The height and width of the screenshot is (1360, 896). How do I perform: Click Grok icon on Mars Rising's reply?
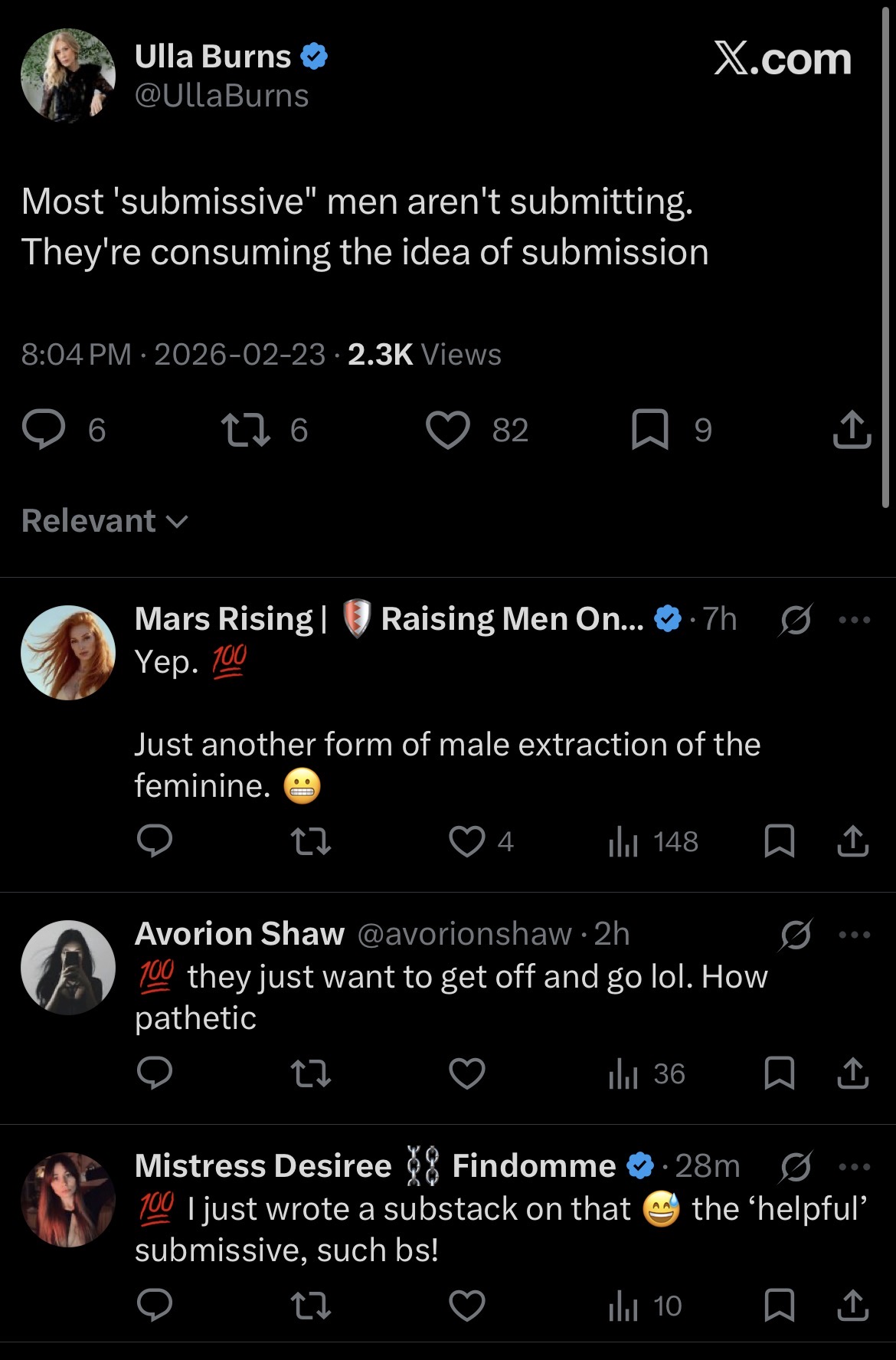click(x=796, y=620)
